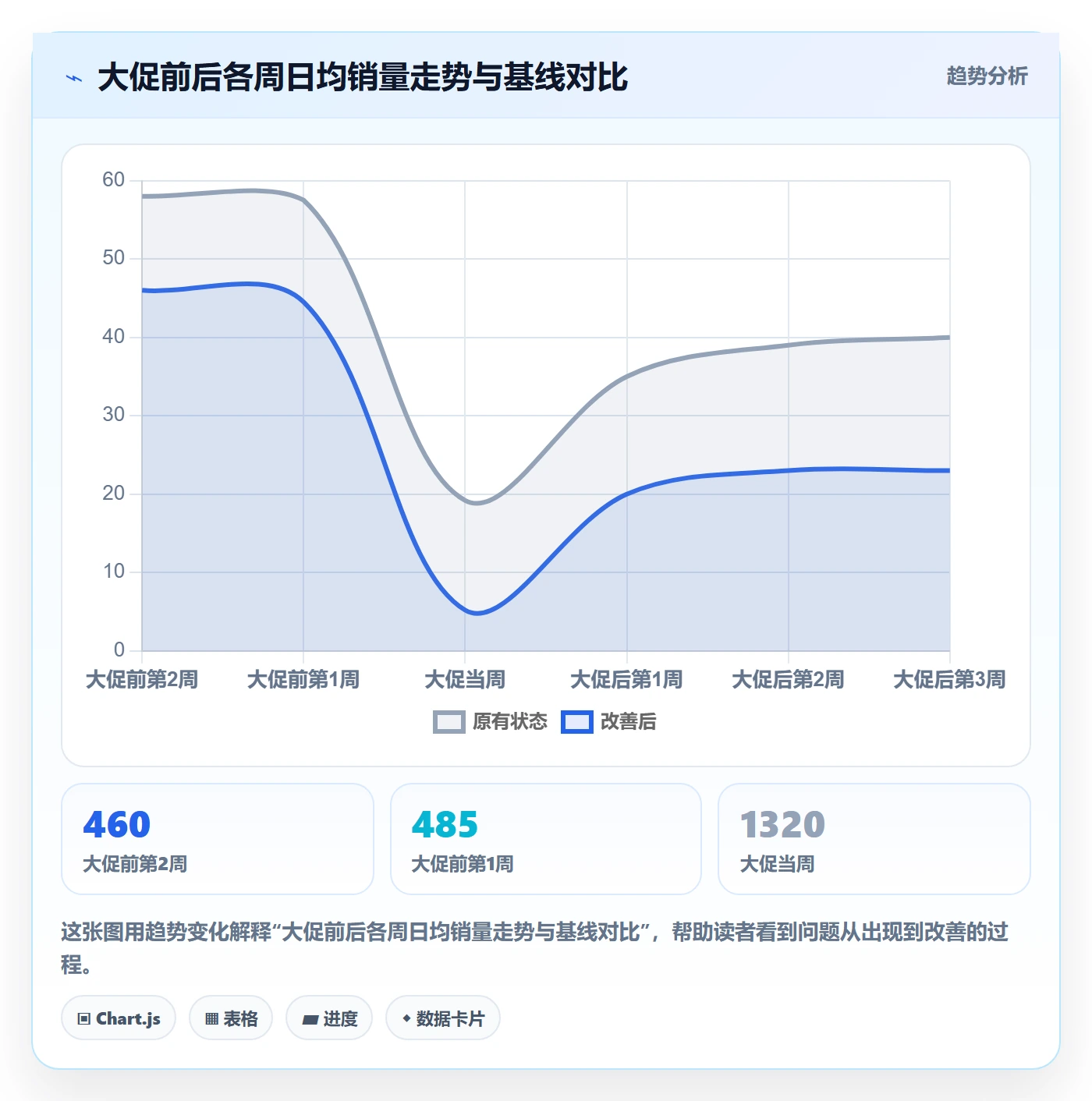Toggle the 原有状态 legend swatch

(x=449, y=722)
